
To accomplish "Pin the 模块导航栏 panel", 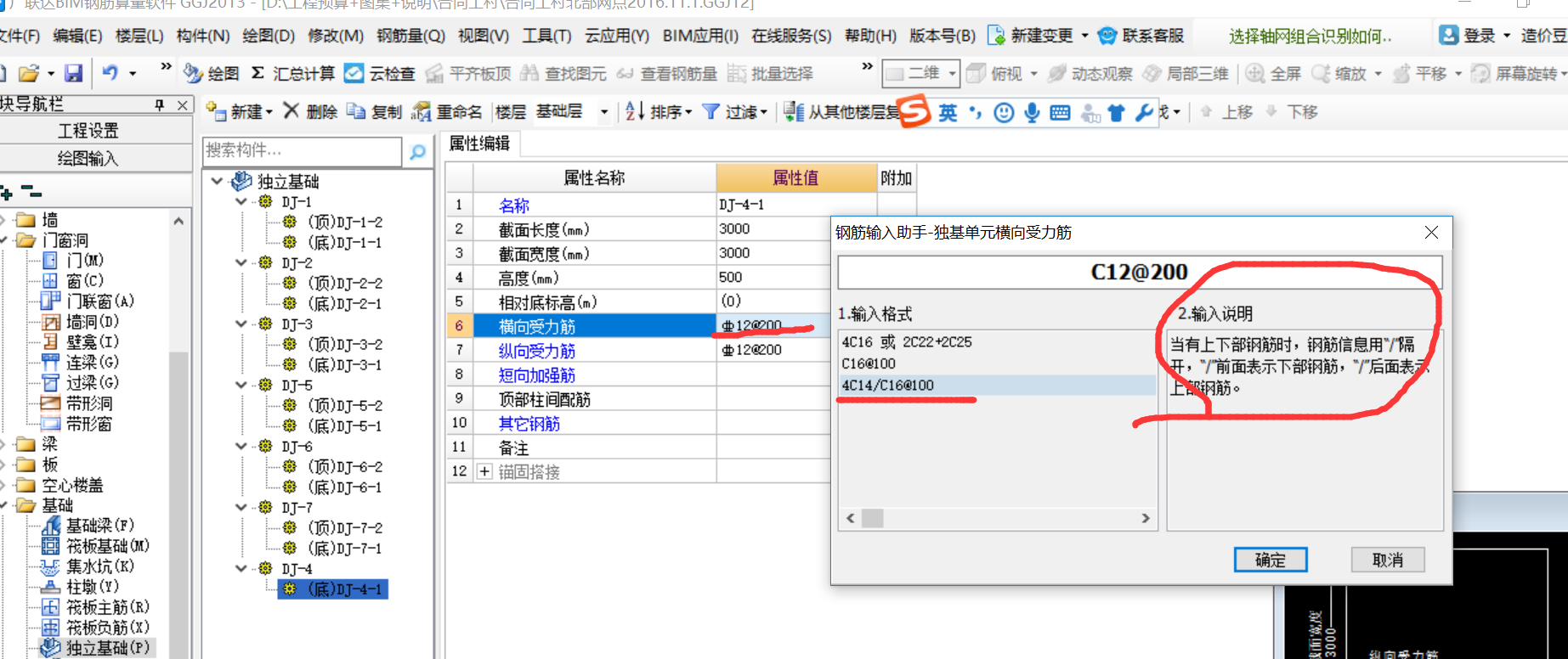I will click(160, 104).
